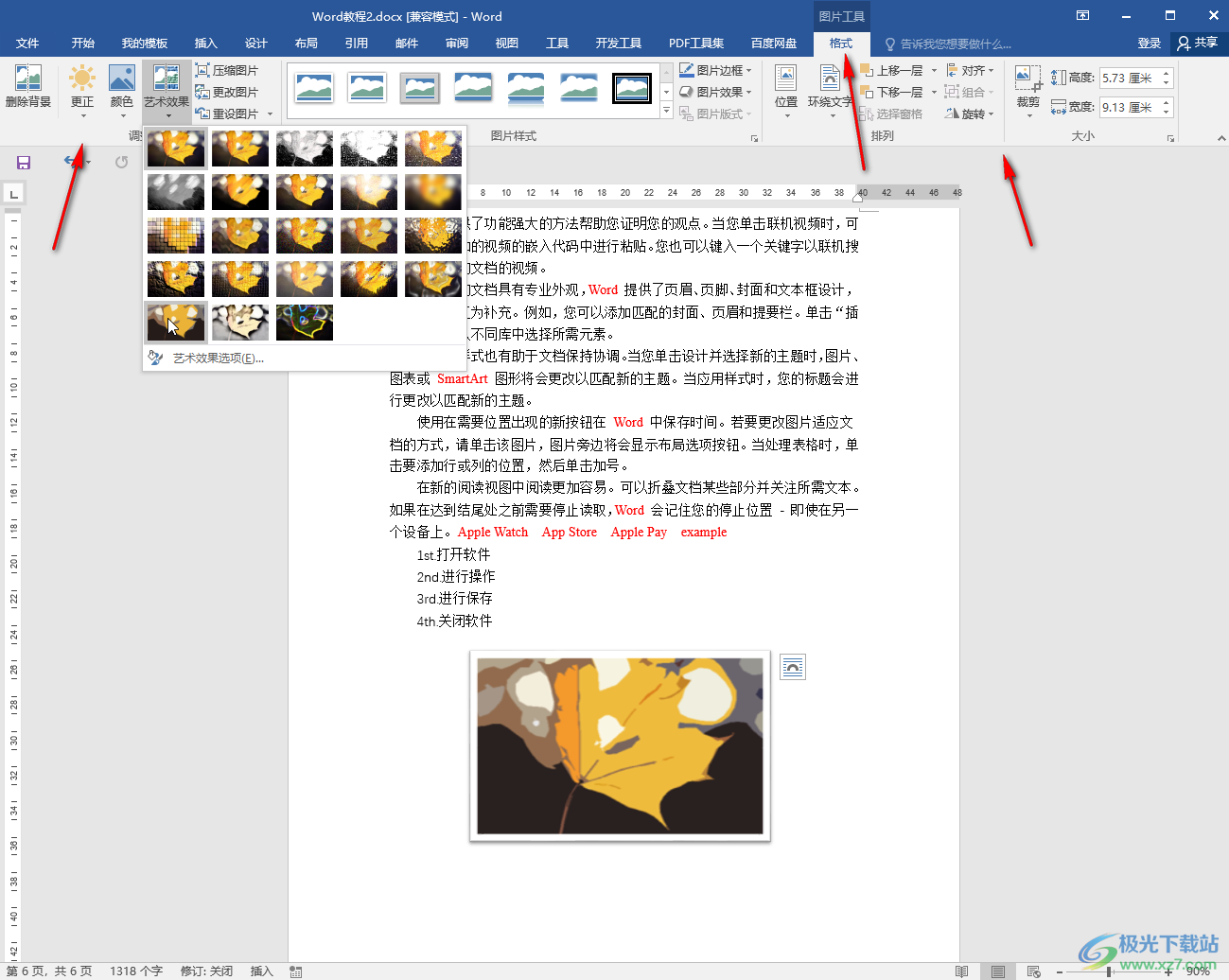Switch to the 百度网盘 tab
The height and width of the screenshot is (980, 1229).
click(x=774, y=44)
